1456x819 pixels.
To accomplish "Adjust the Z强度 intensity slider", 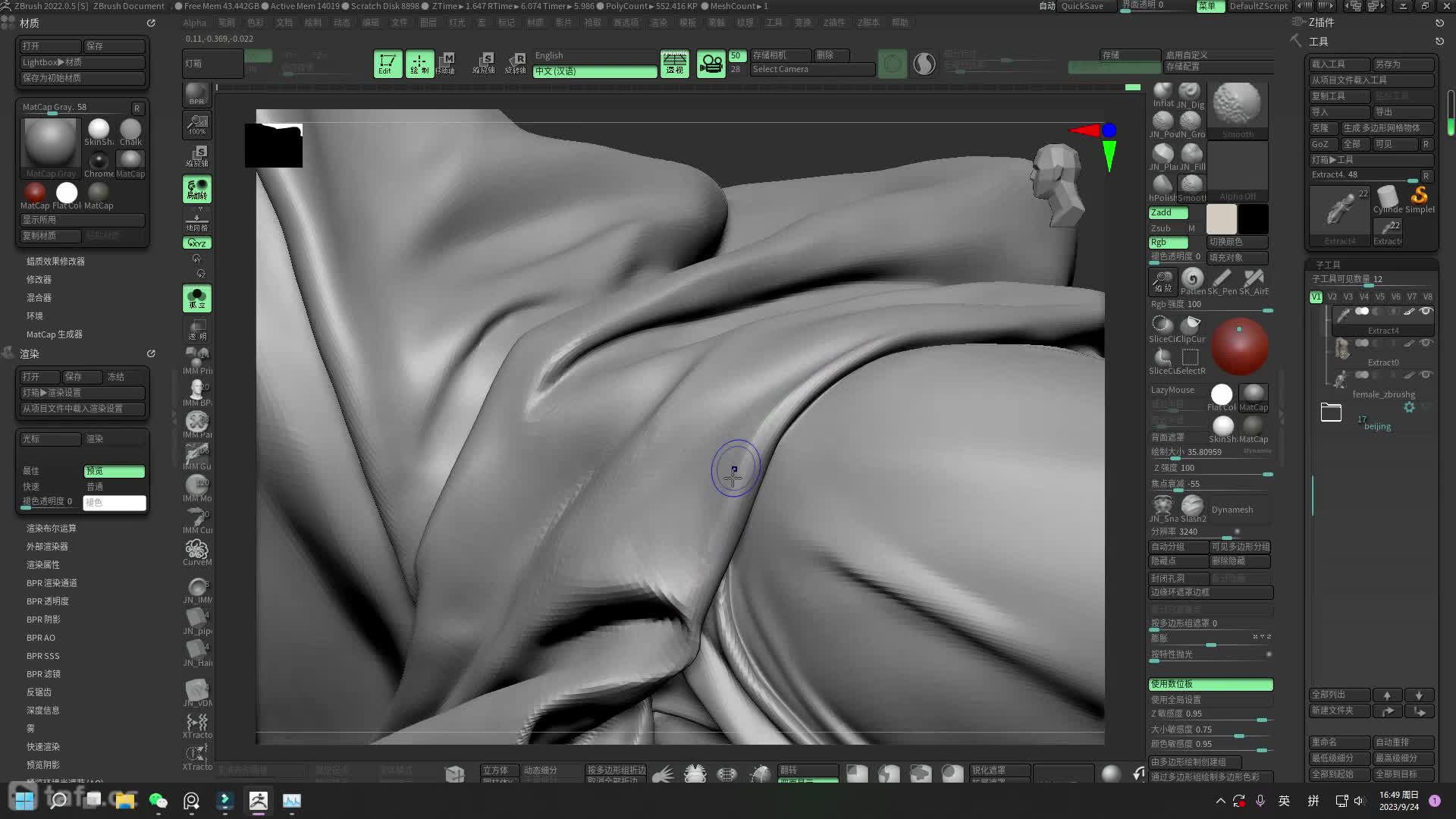I will point(1210,469).
